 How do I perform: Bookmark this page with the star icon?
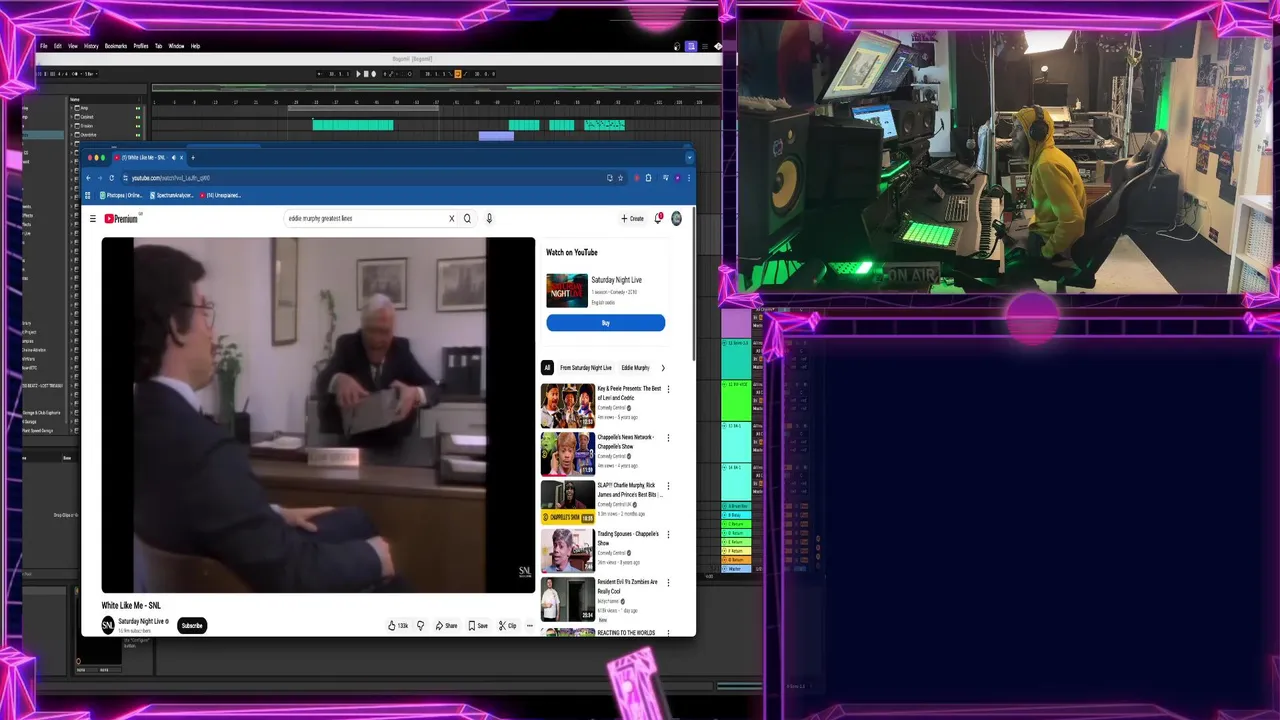coord(620,178)
